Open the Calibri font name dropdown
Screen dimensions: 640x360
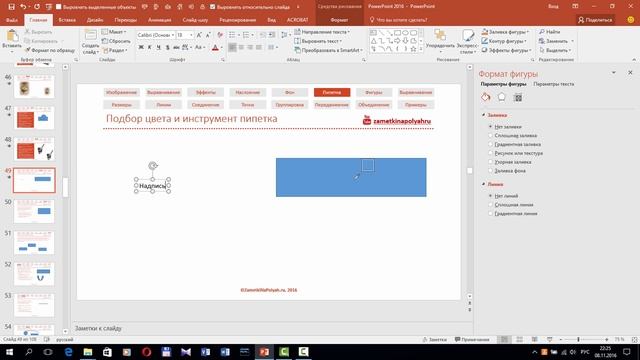[173, 35]
